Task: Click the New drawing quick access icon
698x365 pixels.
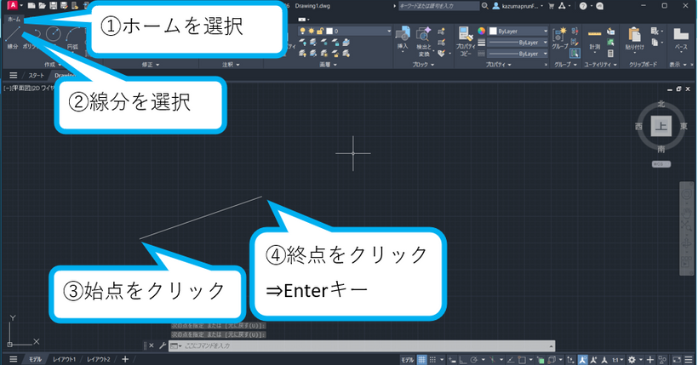Action: [31, 6]
